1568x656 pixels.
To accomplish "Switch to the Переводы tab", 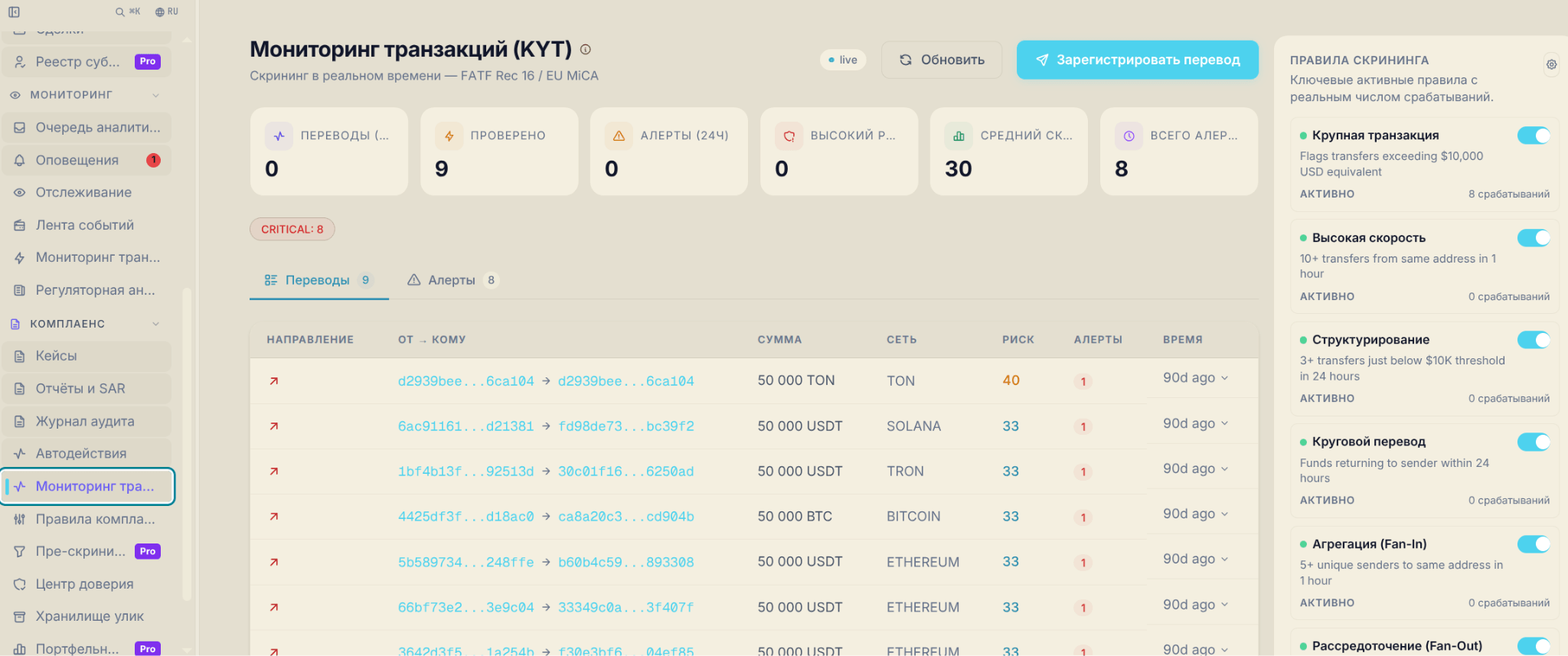I will pyautogui.click(x=319, y=280).
